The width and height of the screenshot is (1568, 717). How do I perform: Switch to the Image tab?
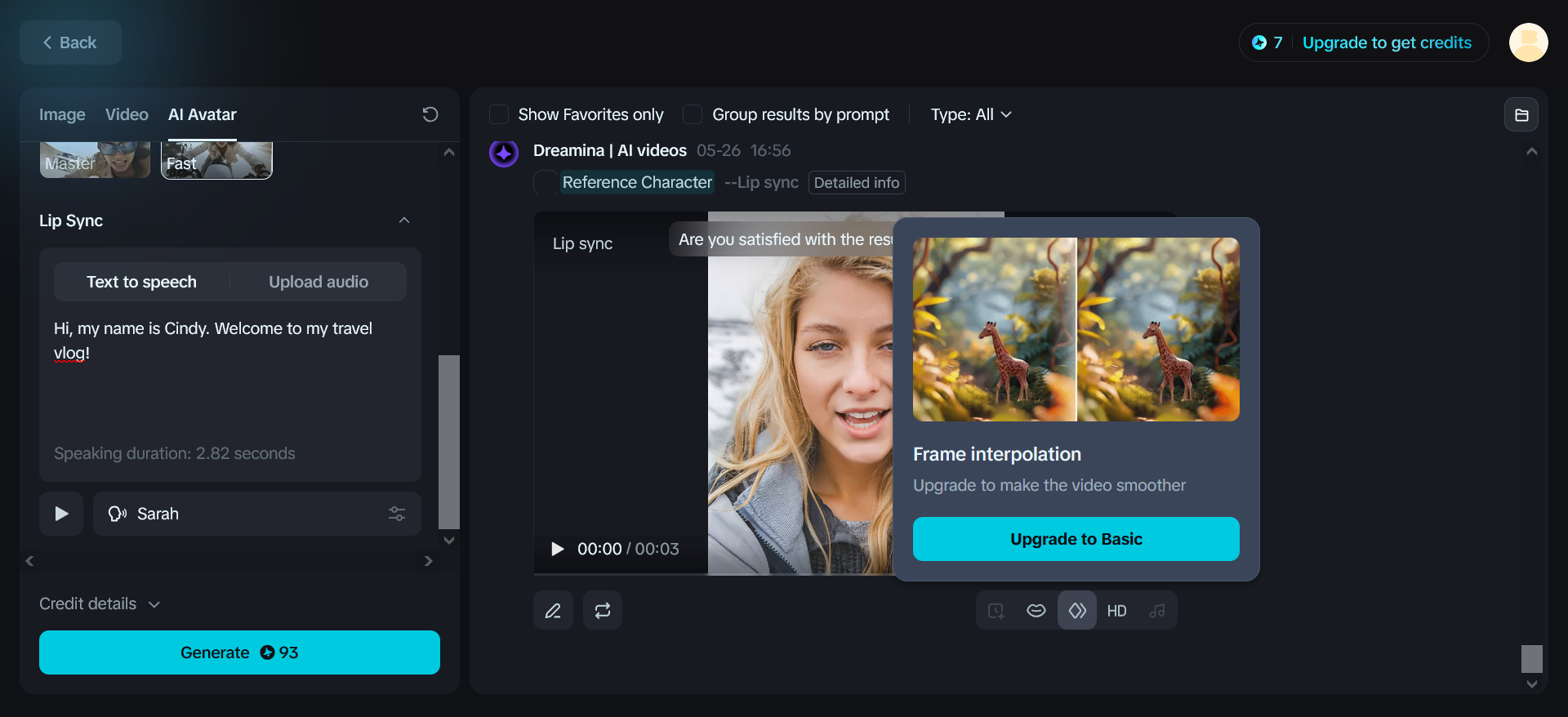(62, 114)
